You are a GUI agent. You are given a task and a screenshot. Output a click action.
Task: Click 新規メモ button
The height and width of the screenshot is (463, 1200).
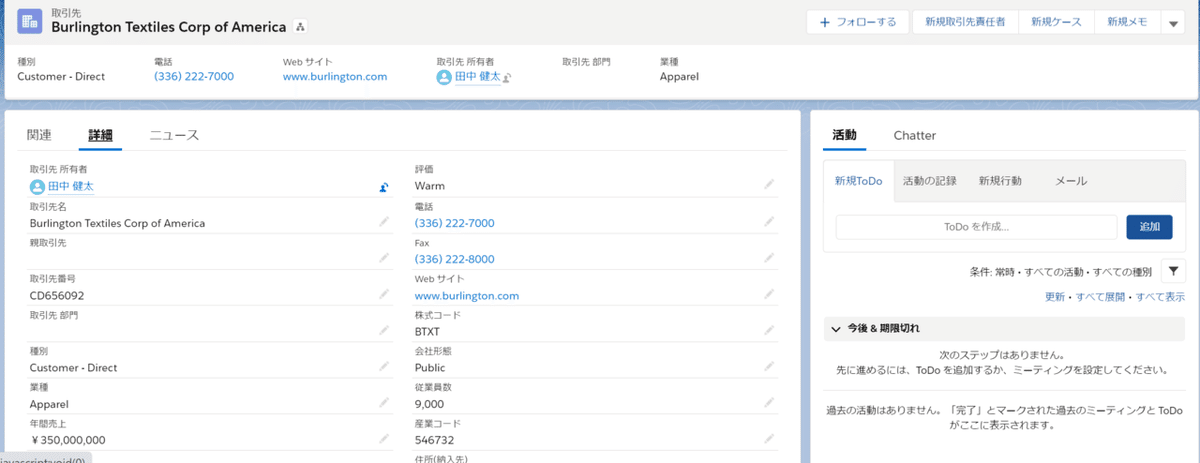[x=1127, y=22]
